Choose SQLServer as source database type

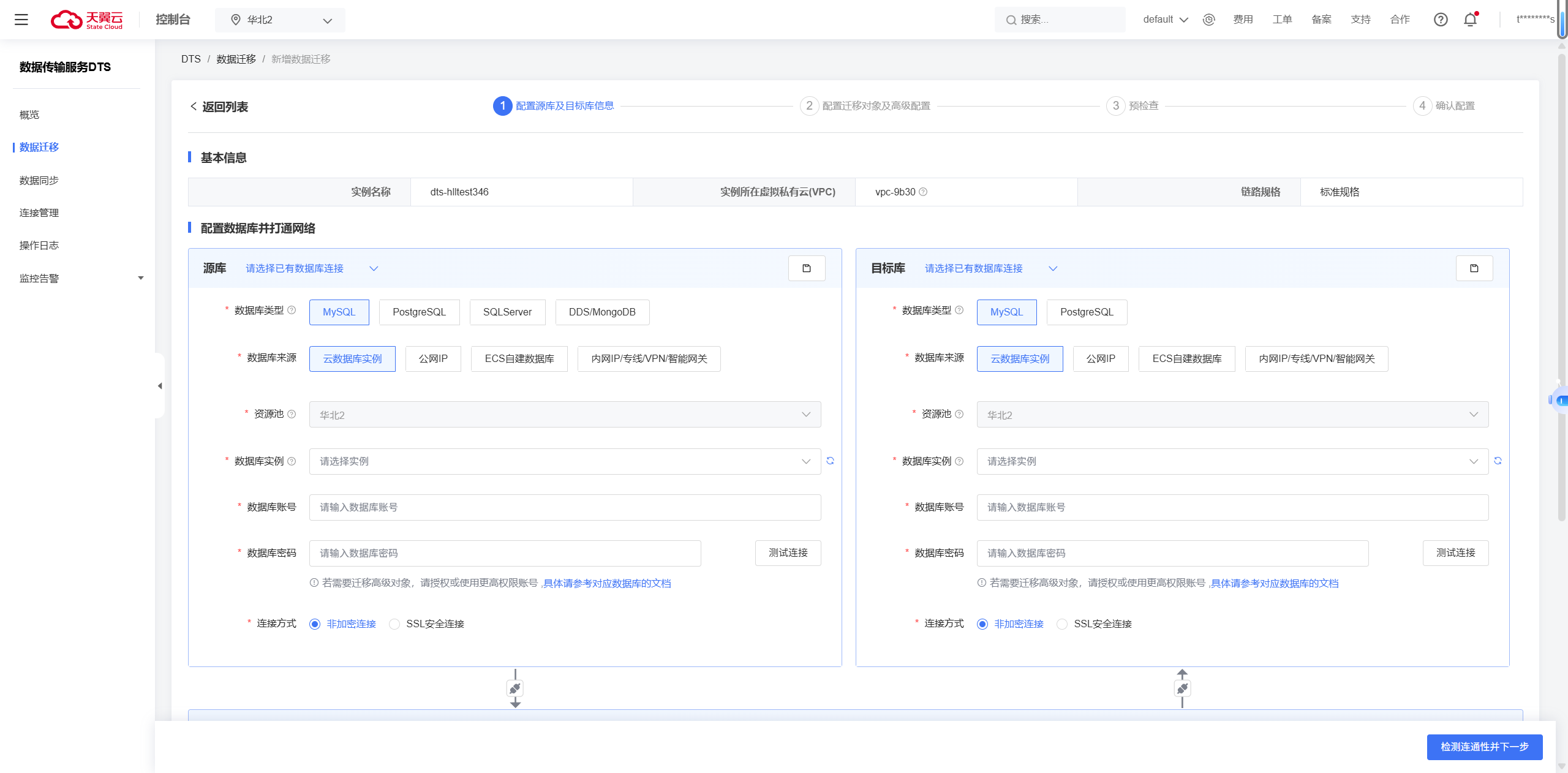(x=507, y=312)
